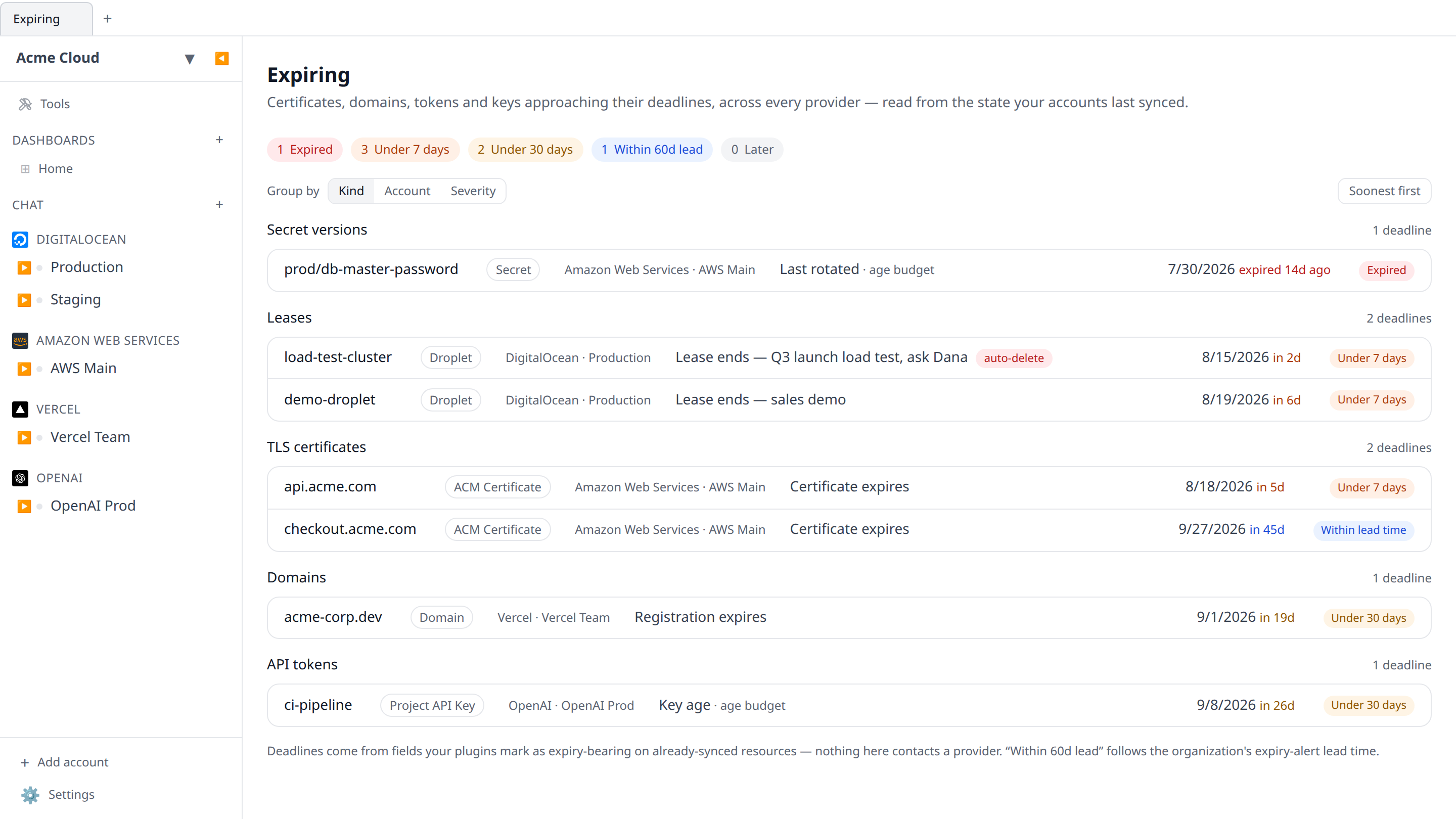Screen dimensions: 1456x819
Task: Open Settings text
Action: point(71,795)
